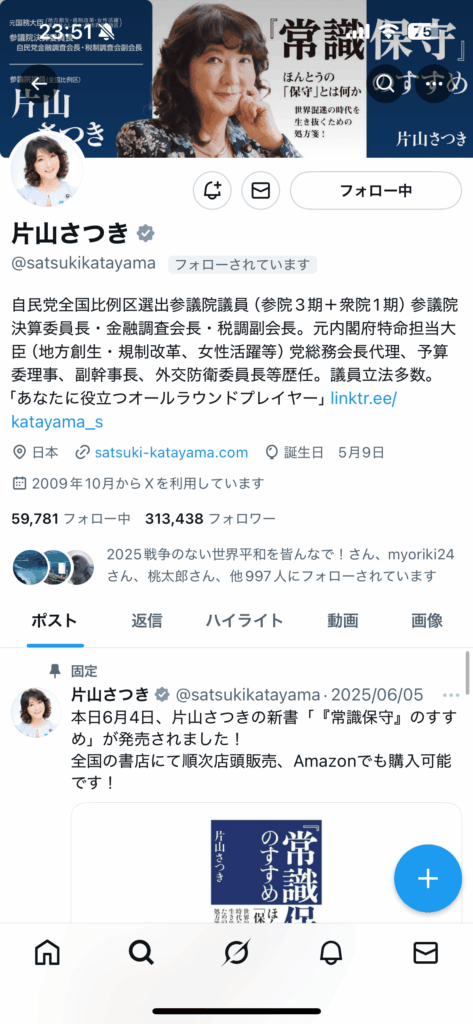Viewport: 473px width, 1024px height.
Task: Open the three-dot more options in header
Action: coord(434,84)
